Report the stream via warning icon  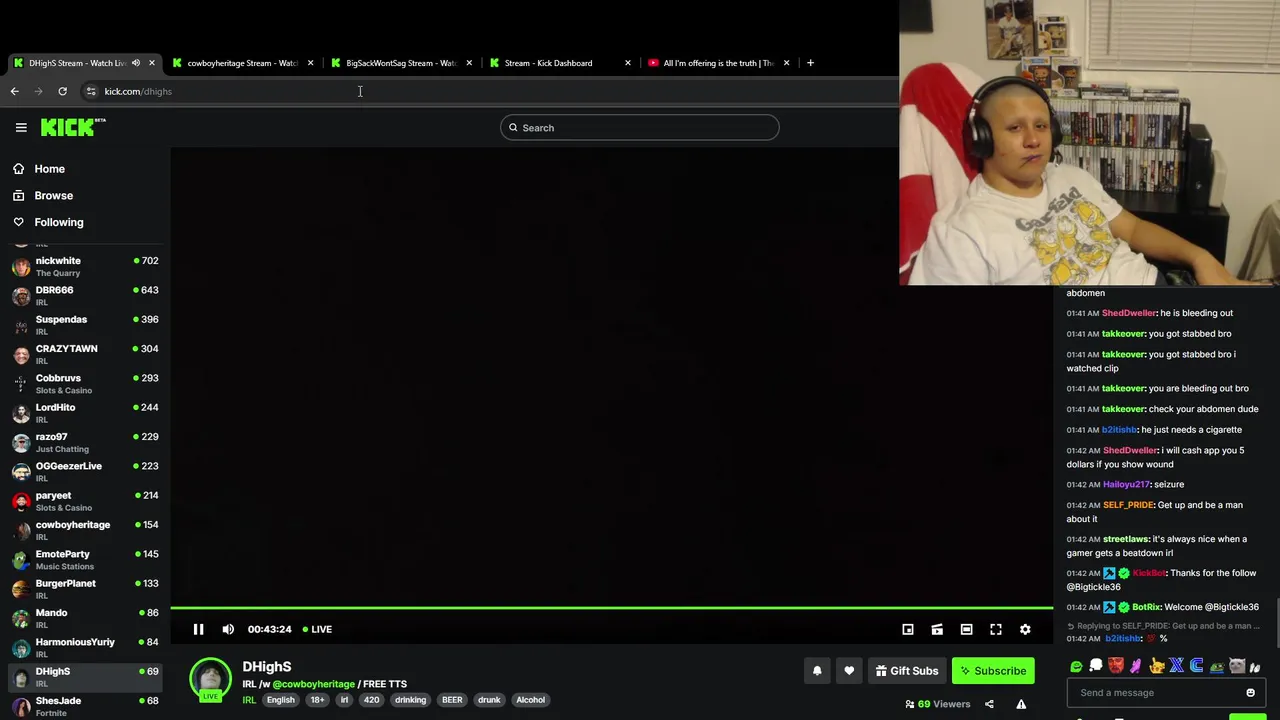(1021, 704)
